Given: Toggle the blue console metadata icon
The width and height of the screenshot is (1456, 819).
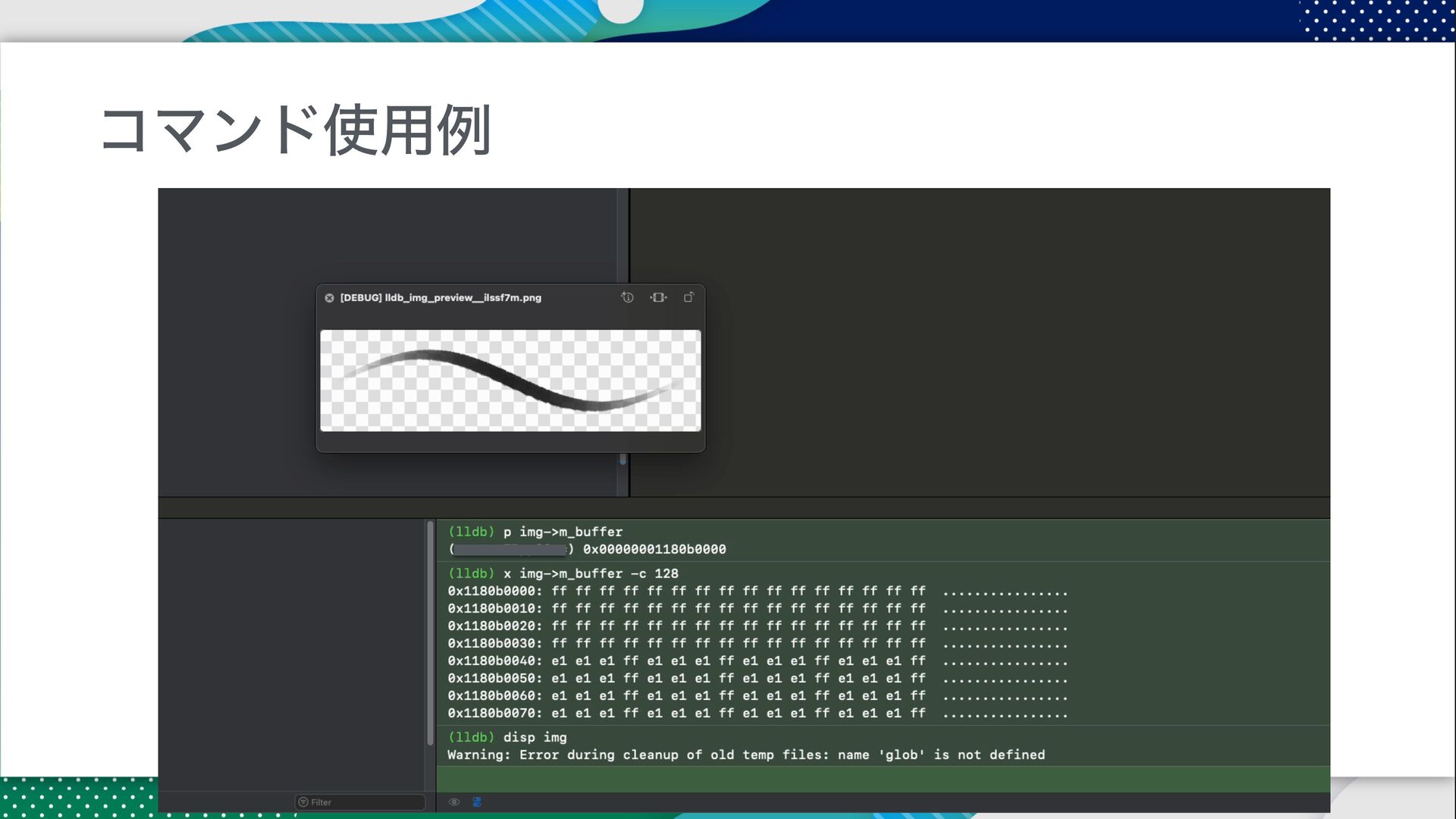Looking at the screenshot, I should pyautogui.click(x=477, y=802).
